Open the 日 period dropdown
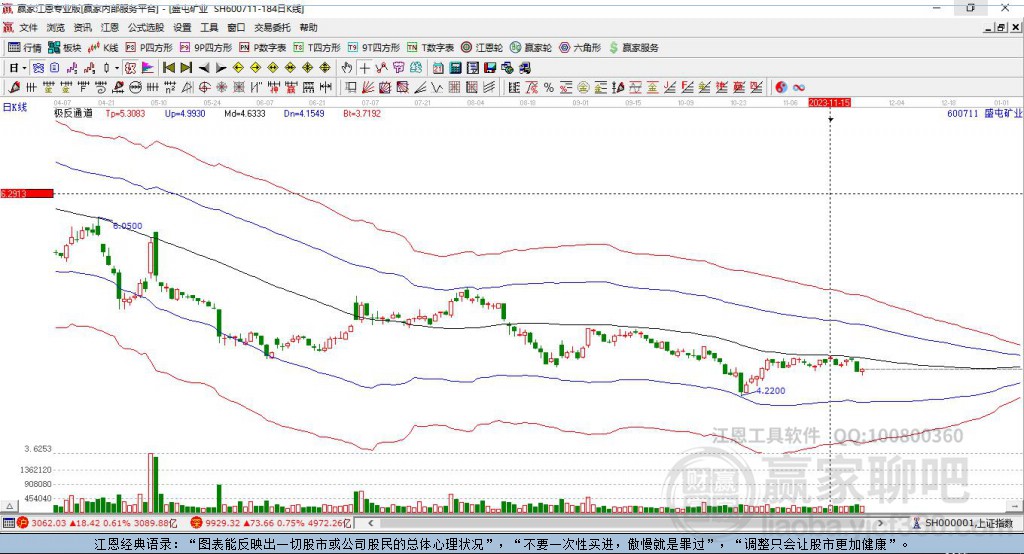1024x554 pixels. click(x=17, y=67)
